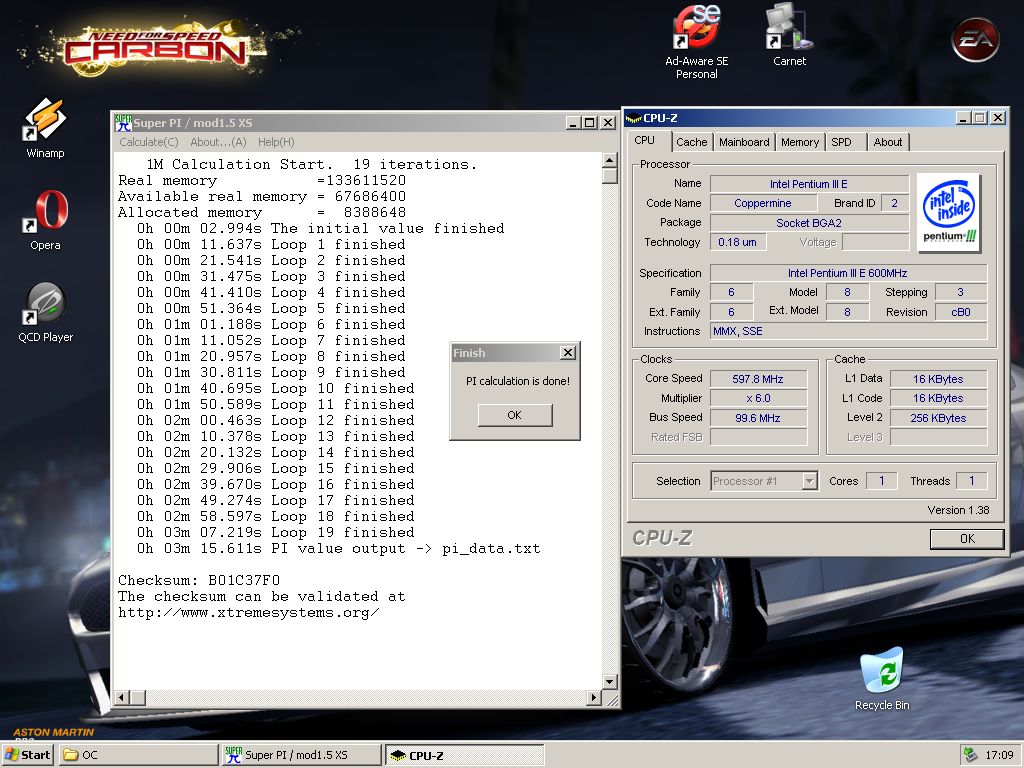The height and width of the screenshot is (768, 1024).
Task: Click the 1M Calculation Start line
Action: 312,165
